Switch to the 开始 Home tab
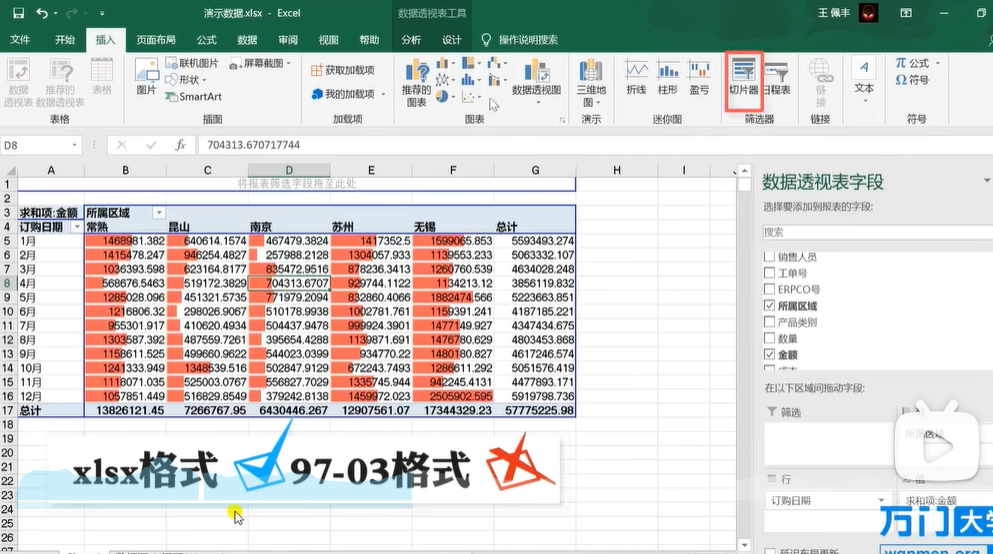 pyautogui.click(x=65, y=40)
